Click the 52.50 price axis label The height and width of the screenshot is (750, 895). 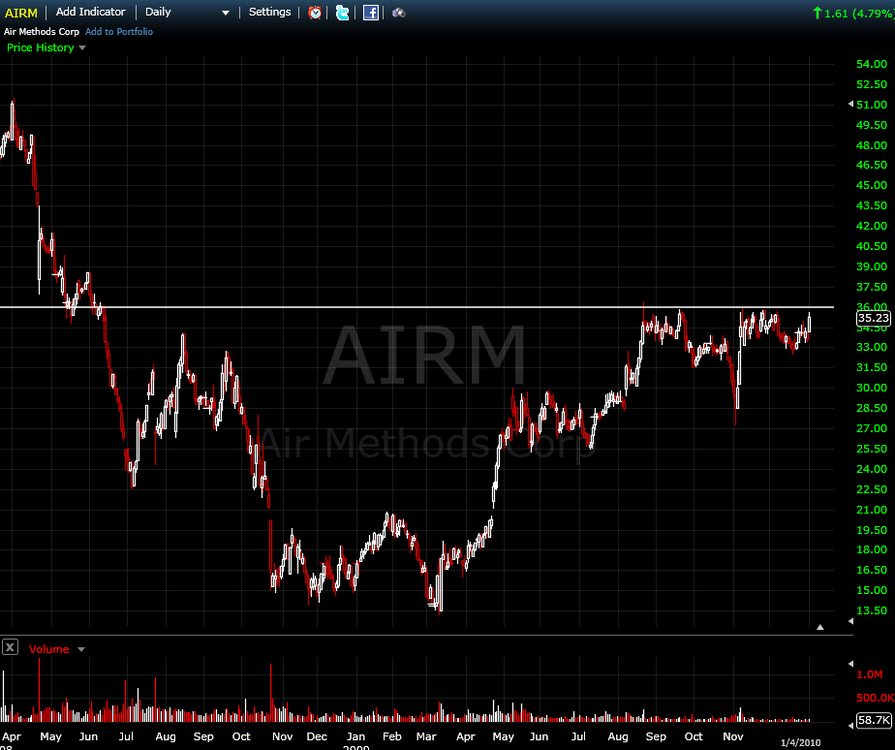pos(872,84)
